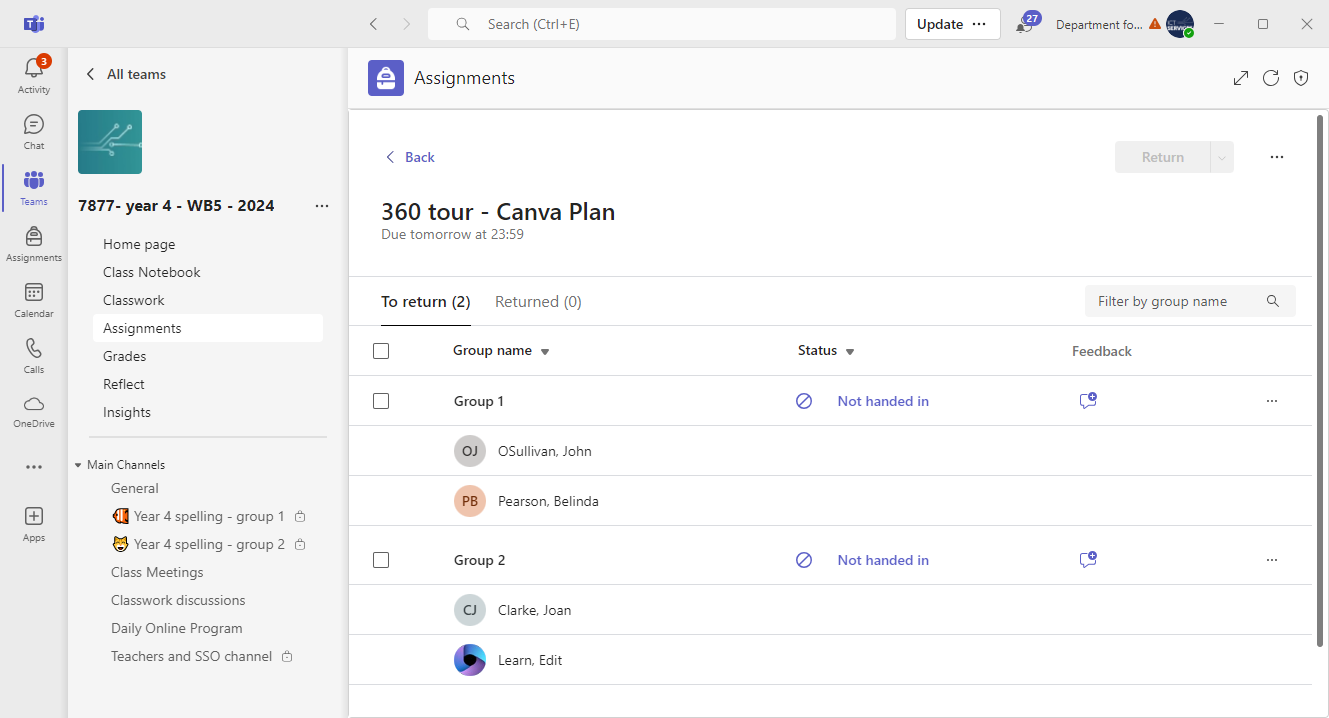Open Group 2 Not handed in status
The image size is (1329, 718).
point(883,560)
